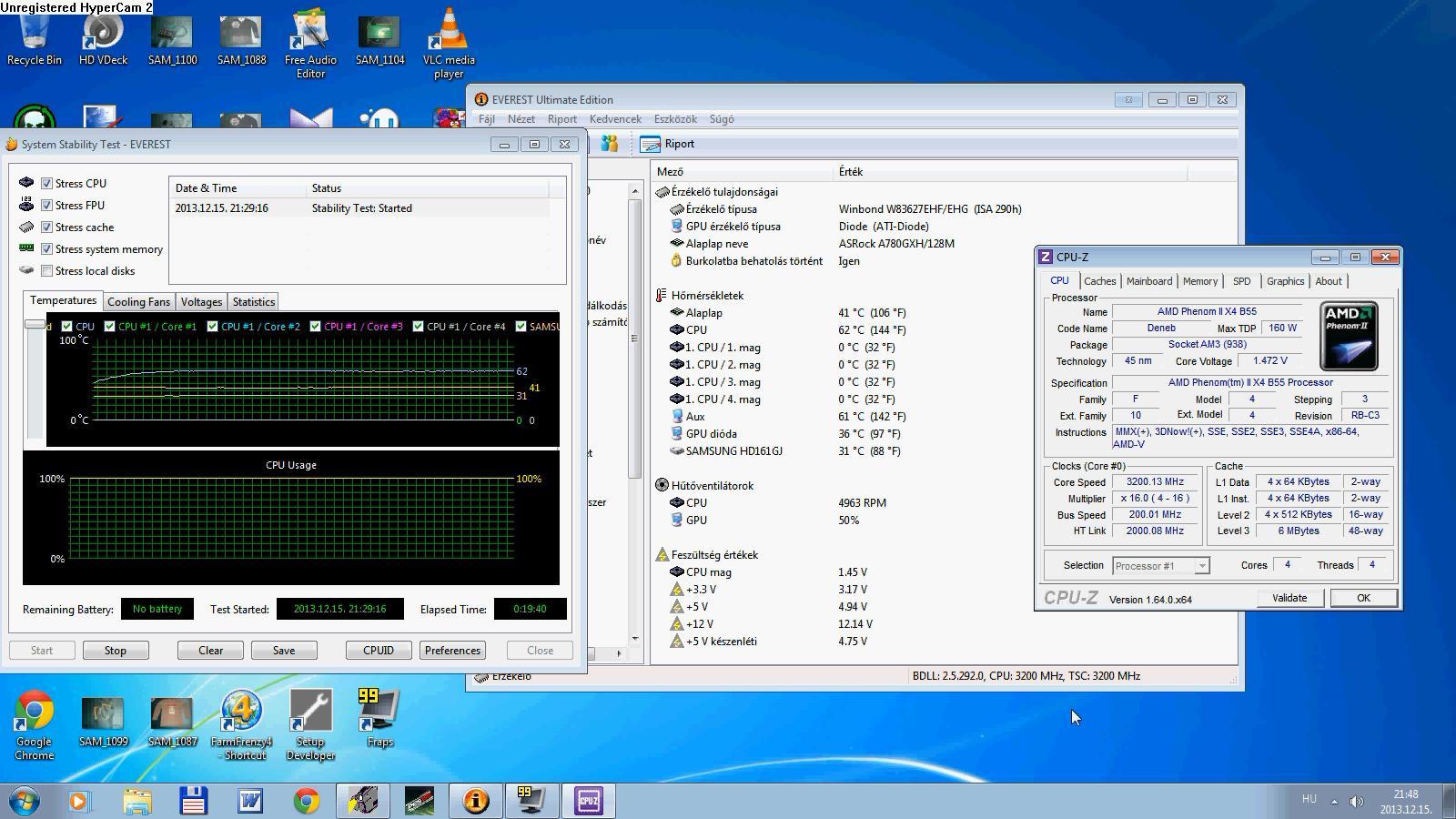Show hidden system tray icons
The image size is (1456, 819).
pyautogui.click(x=1334, y=801)
